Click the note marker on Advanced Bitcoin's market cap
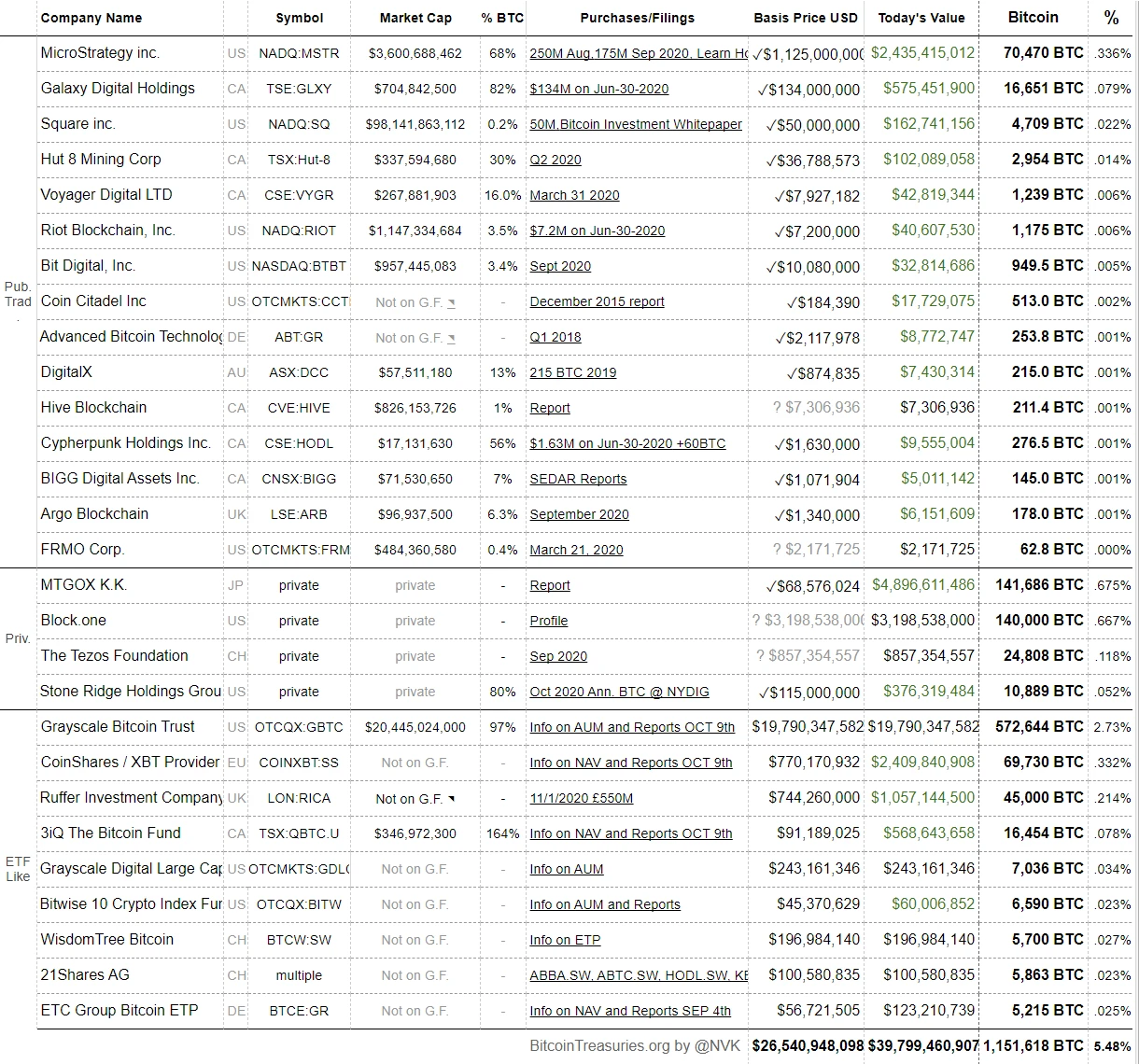Screen dimensions: 1139x1064 pos(452,338)
